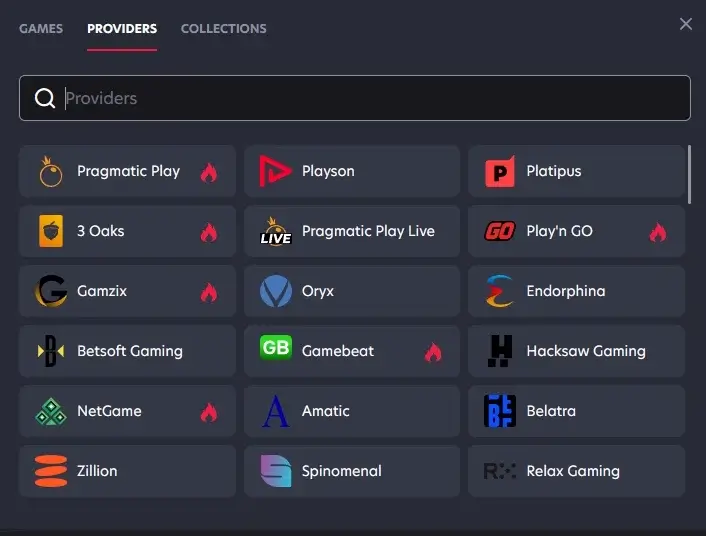Click the Relax Gaming R logo
This screenshot has height=536, width=706.
pos(500,471)
